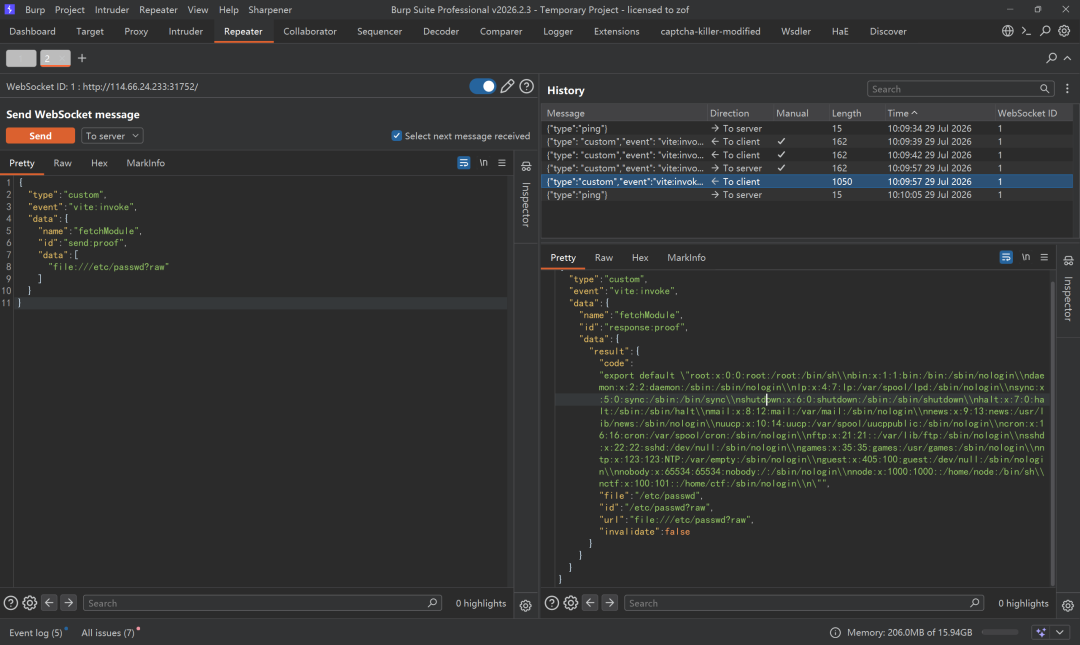This screenshot has width=1080, height=645.
Task: Switch to the Decoder tab
Action: pyautogui.click(x=441, y=31)
